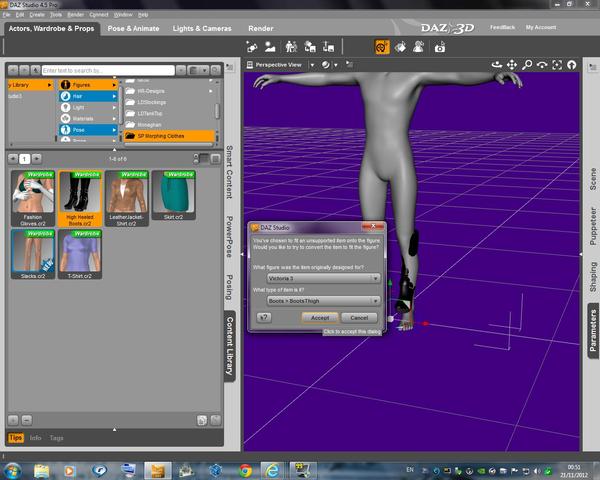This screenshot has height=480, width=600.
Task: Select the highlighted orange active tool icon
Action: pos(382,47)
